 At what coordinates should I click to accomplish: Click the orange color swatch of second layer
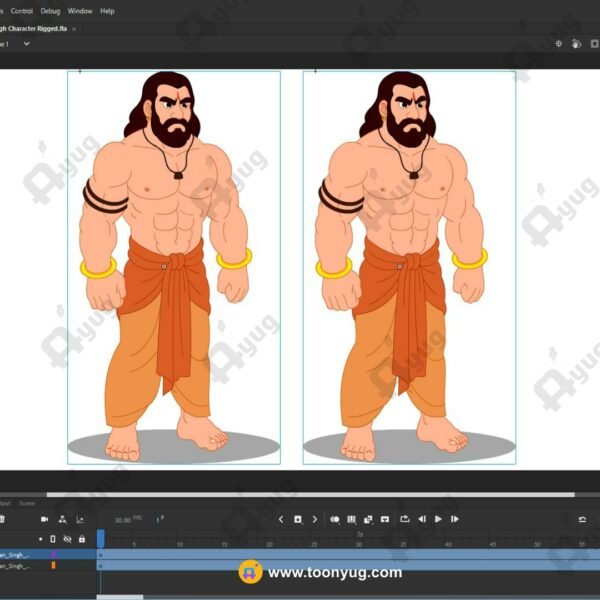pyautogui.click(x=54, y=565)
